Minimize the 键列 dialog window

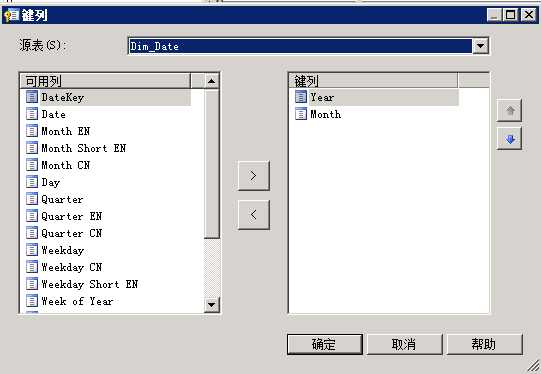[495, 15]
